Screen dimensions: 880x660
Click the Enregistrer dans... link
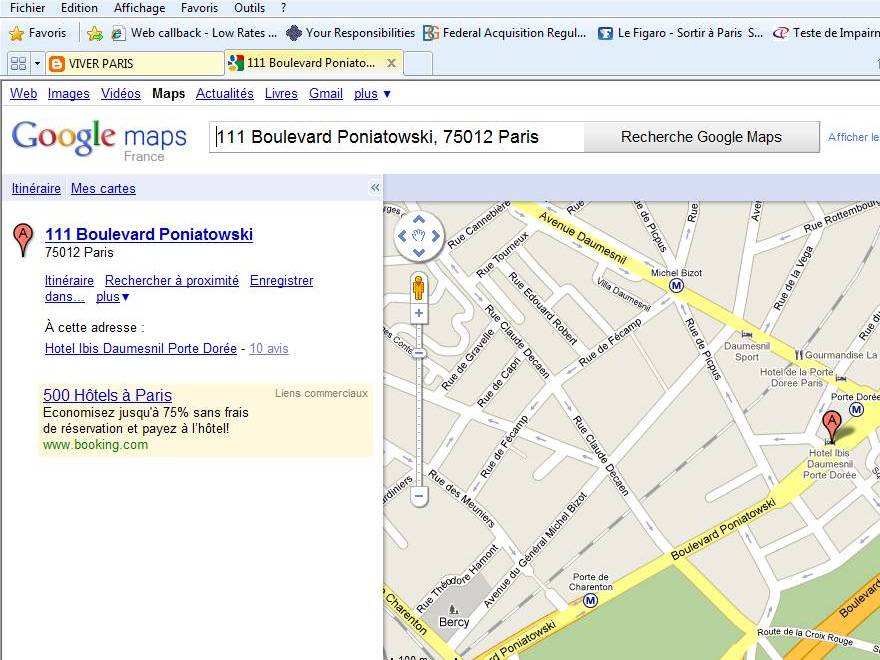click(281, 281)
